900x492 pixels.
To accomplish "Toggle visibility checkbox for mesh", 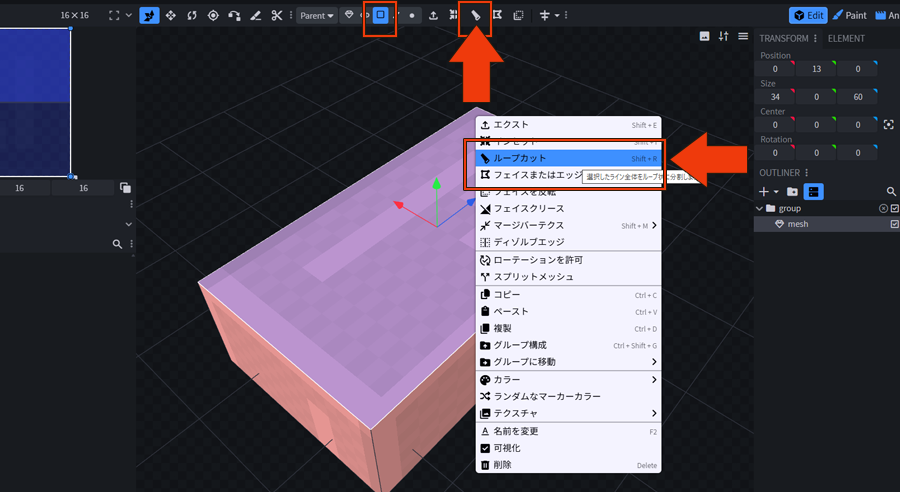I will tap(894, 225).
